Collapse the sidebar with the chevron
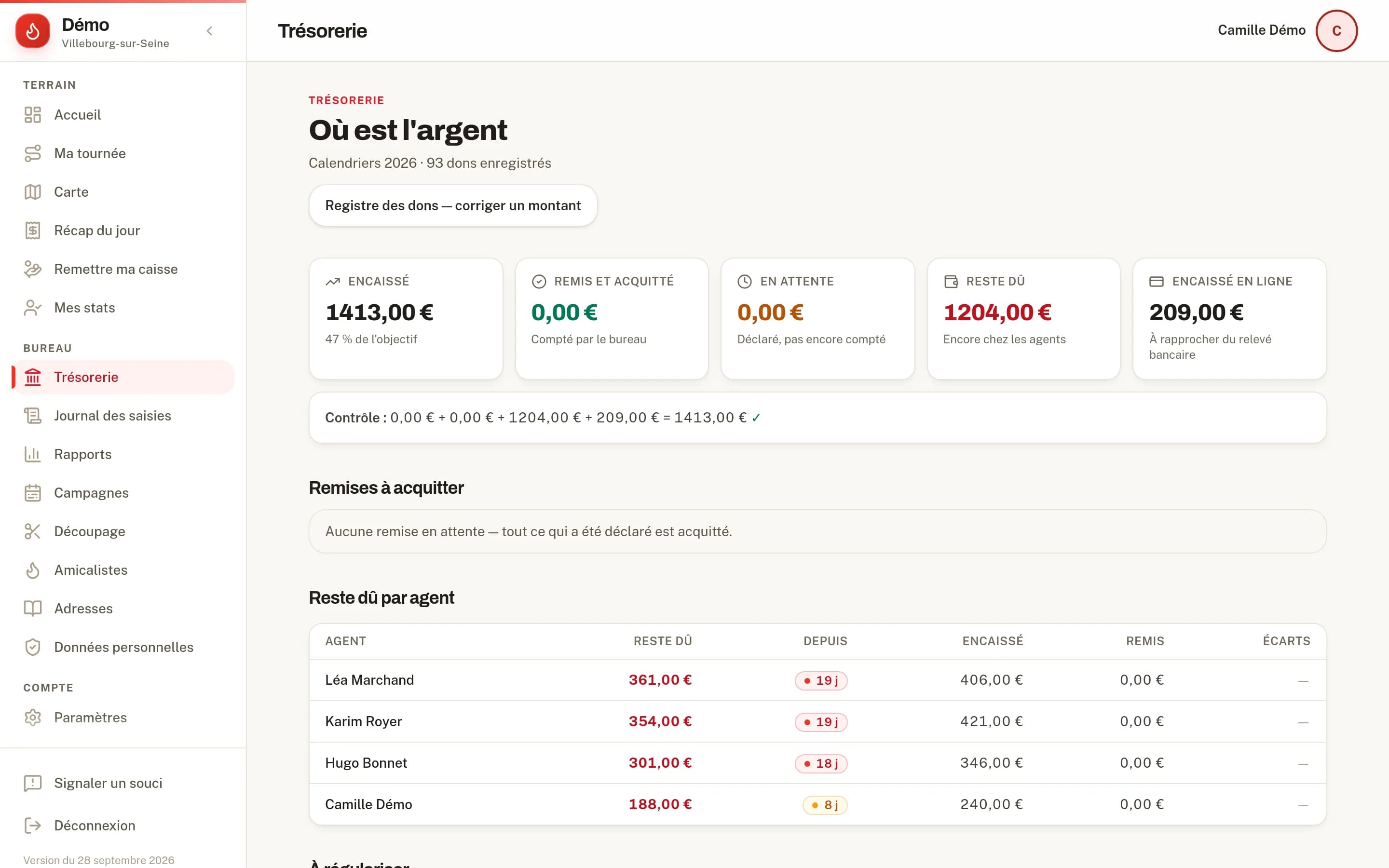Viewport: 1389px width, 868px height. (209, 31)
